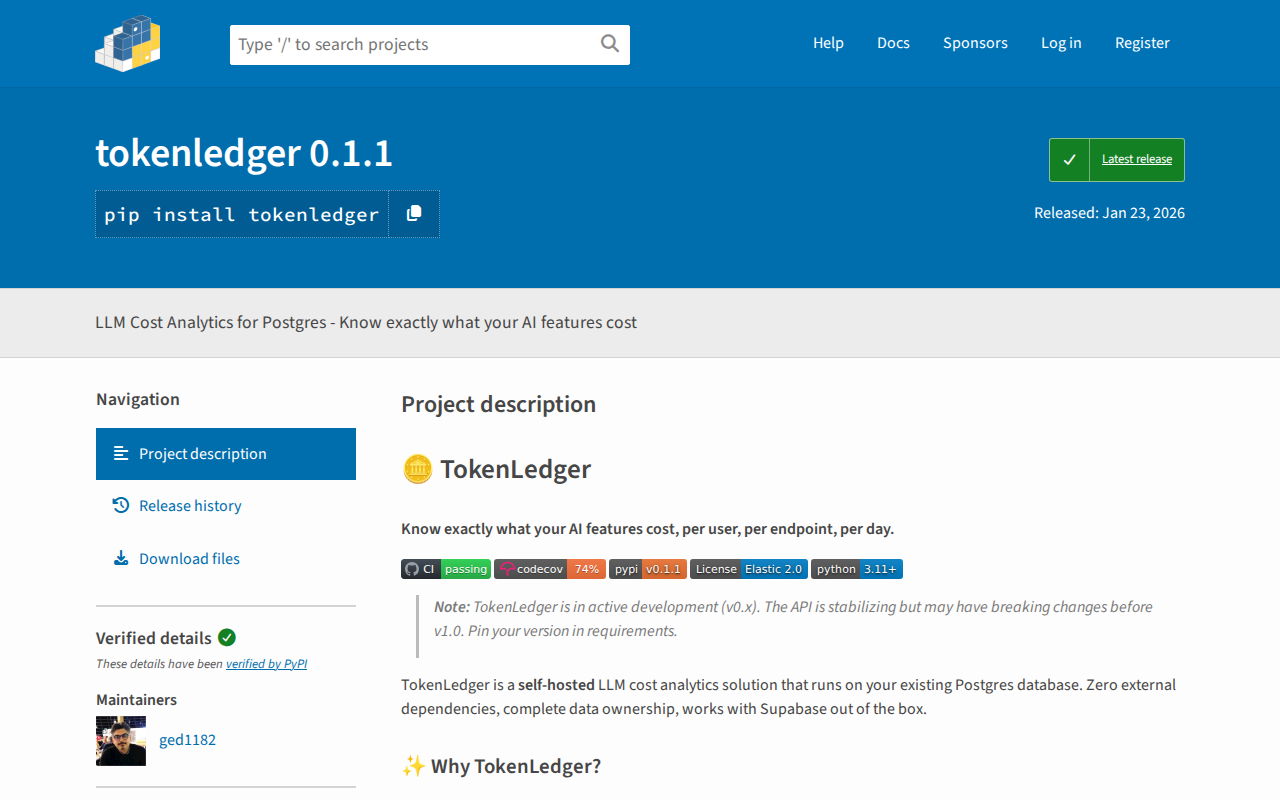Click the sparkles emoji by Why TokenLedger
Image resolution: width=1280 pixels, height=800 pixels.
[413, 766]
